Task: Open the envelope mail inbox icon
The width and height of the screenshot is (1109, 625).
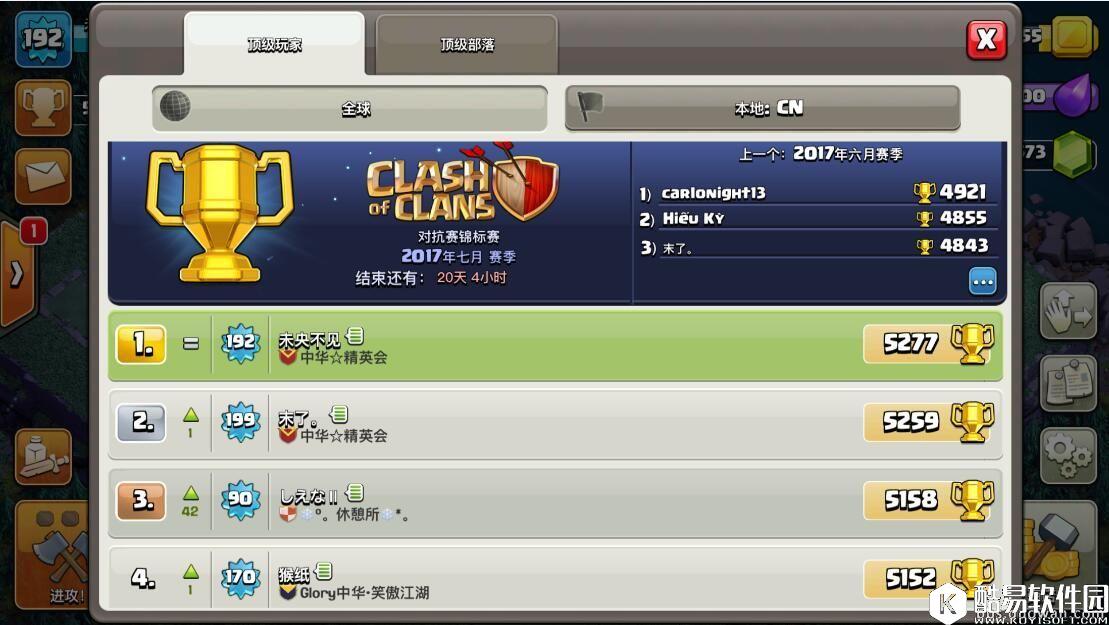Action: coord(42,176)
